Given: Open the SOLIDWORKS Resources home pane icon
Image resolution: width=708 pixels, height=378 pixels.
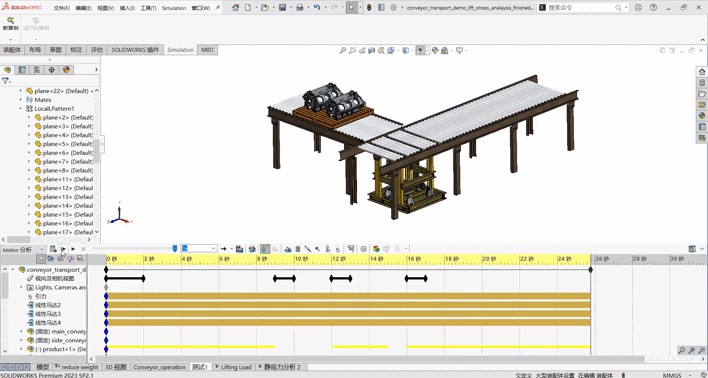Looking at the screenshot, I should point(702,71).
